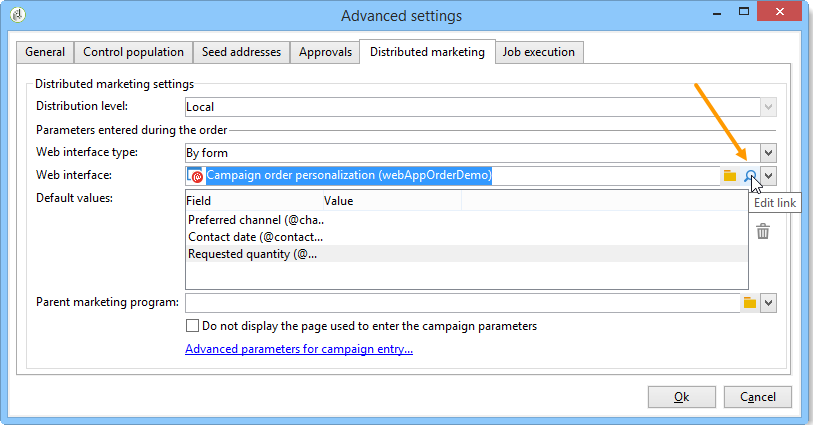Open Advanced parameters for campaign entry link

coord(299,349)
